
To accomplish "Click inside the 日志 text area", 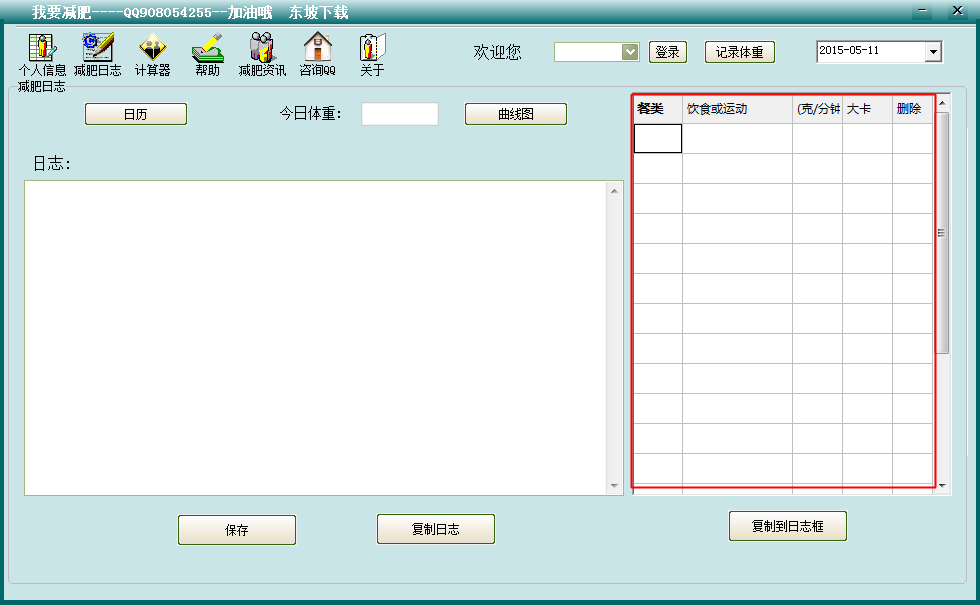I will point(316,338).
